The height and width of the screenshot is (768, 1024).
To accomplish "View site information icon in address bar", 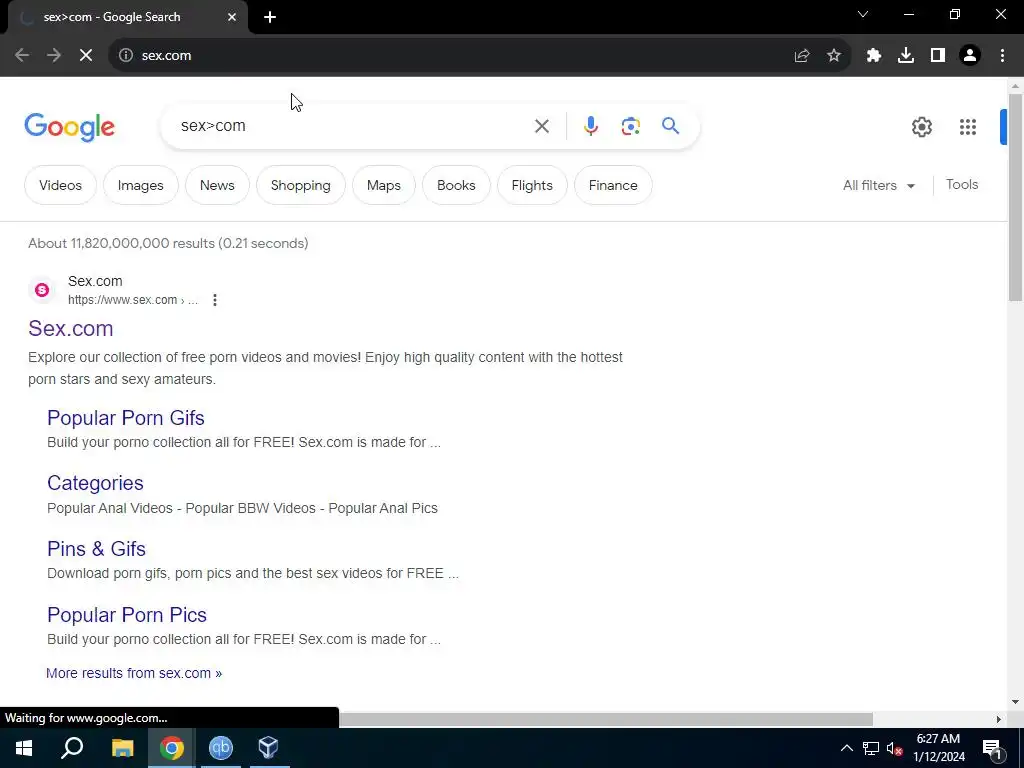I will click(x=125, y=56).
